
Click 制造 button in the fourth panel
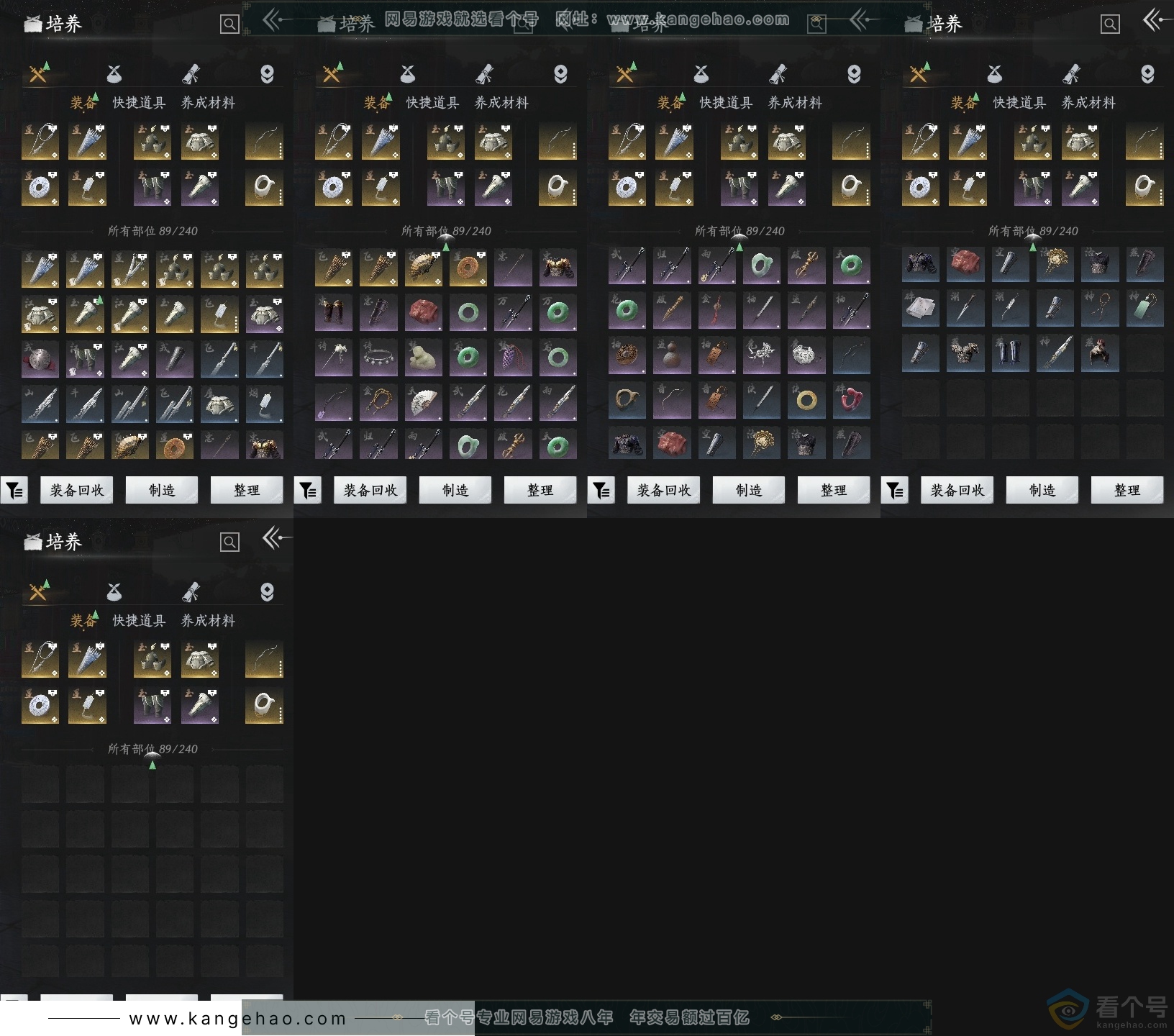(x=1042, y=490)
